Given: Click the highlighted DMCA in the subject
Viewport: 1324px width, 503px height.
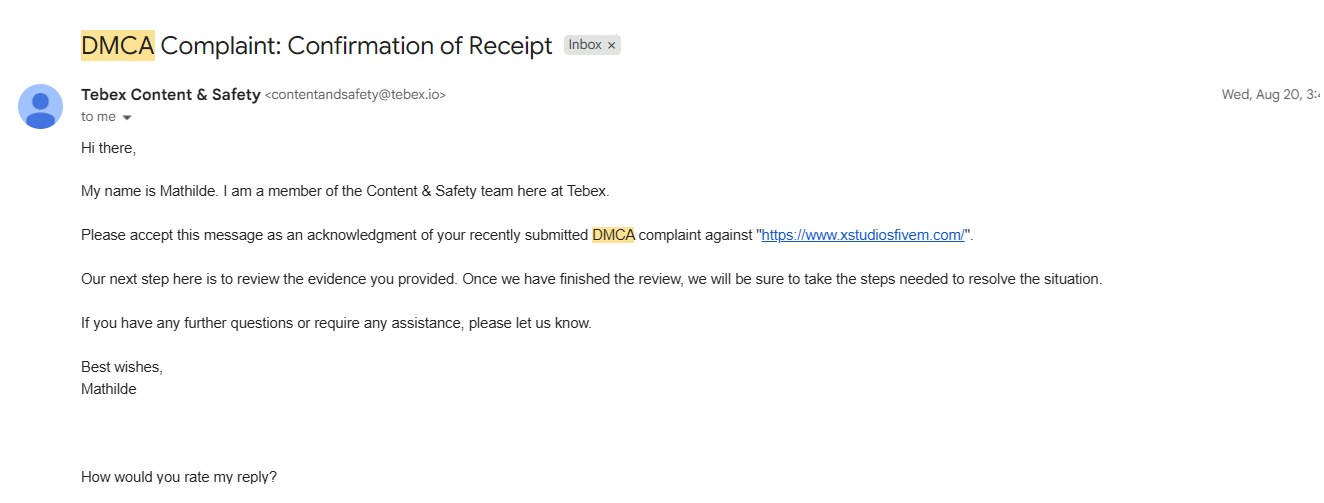Looking at the screenshot, I should 118,45.
